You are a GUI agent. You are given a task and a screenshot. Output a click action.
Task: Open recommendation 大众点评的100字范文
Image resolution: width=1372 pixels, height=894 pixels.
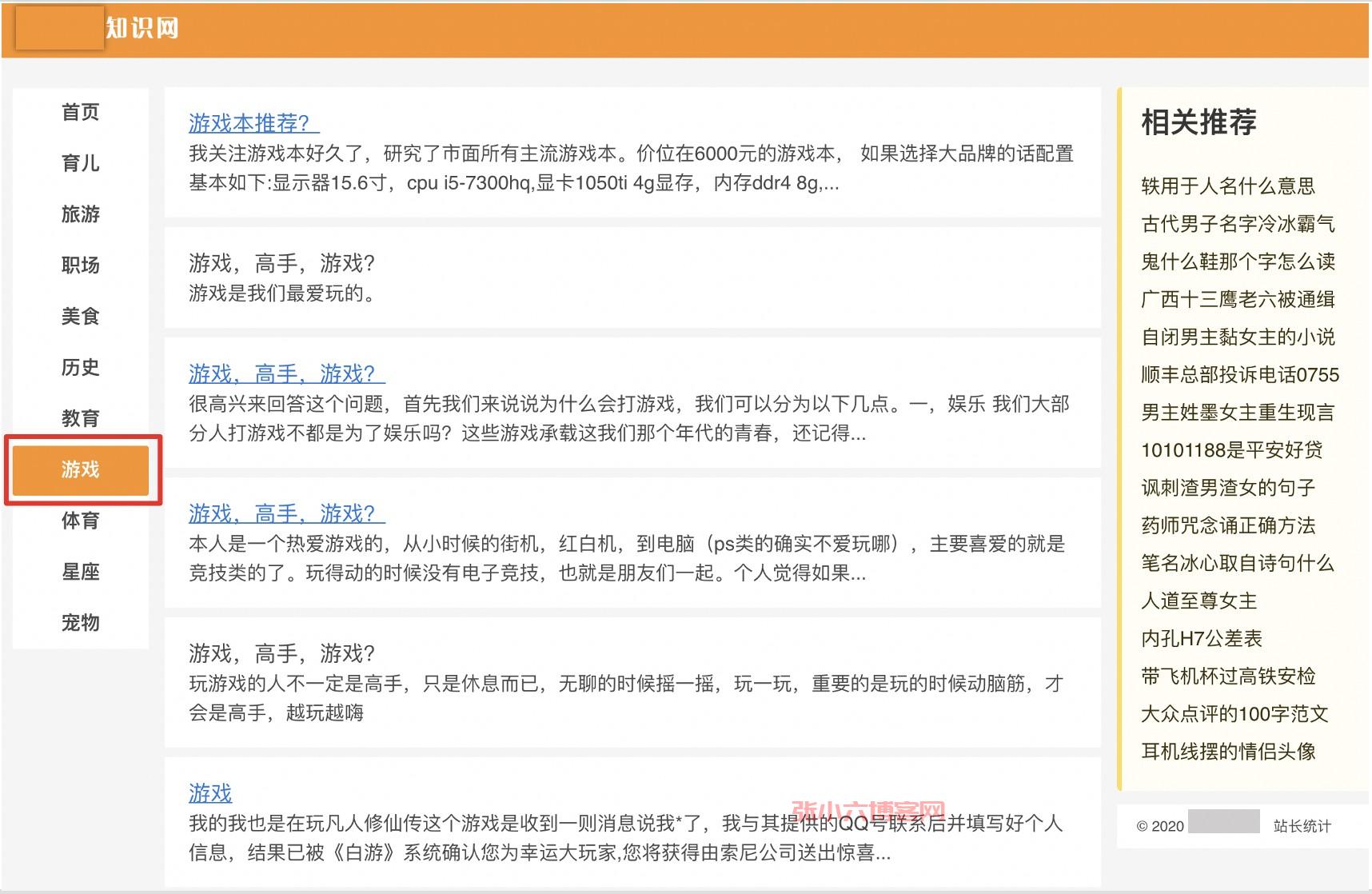click(x=1234, y=713)
